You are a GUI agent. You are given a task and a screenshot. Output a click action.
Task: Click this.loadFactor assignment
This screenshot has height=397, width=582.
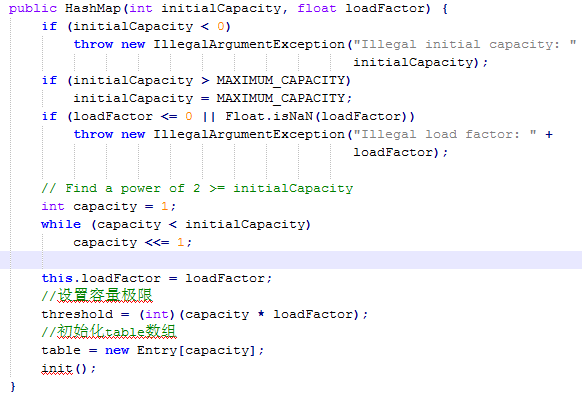pos(157,278)
